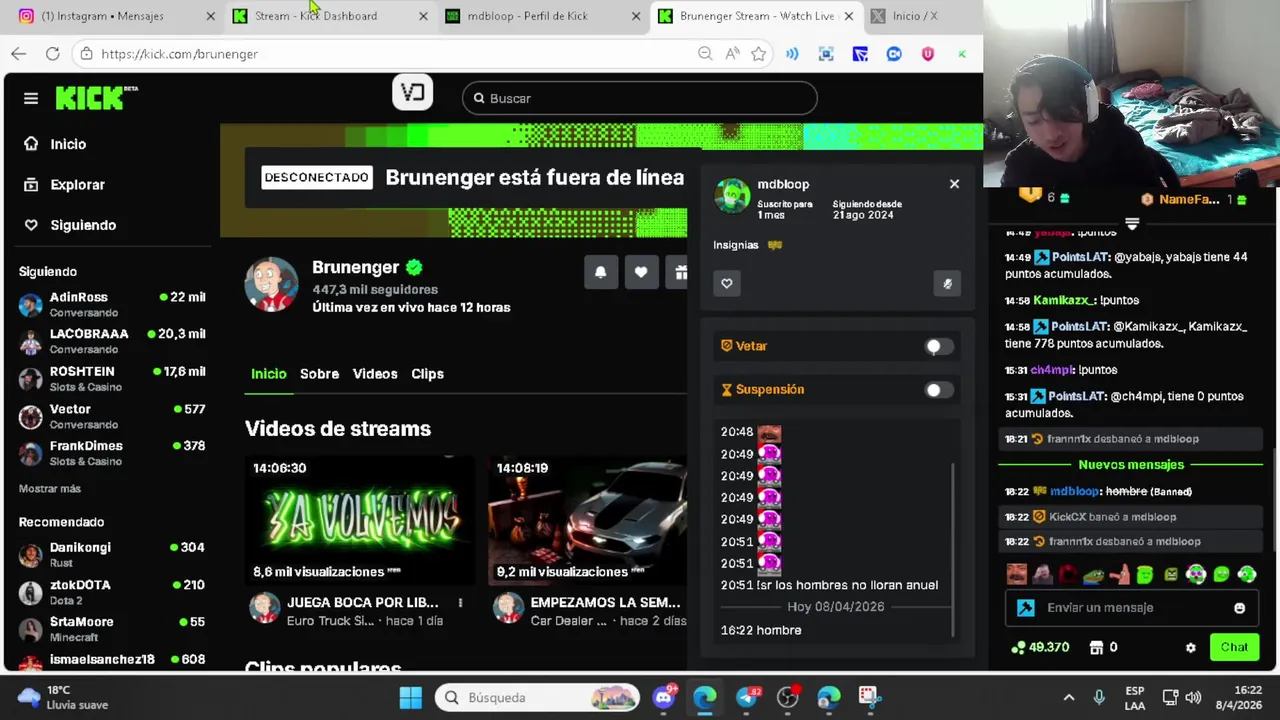Click Brunenger's profile avatar

click(271, 284)
